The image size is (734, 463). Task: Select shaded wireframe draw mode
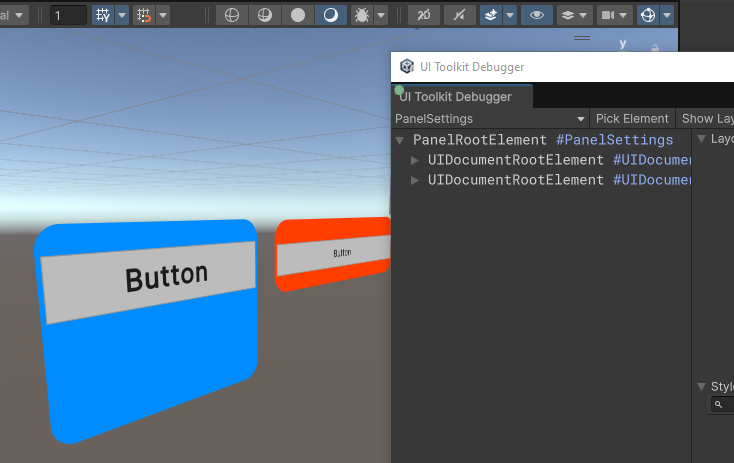(x=264, y=15)
